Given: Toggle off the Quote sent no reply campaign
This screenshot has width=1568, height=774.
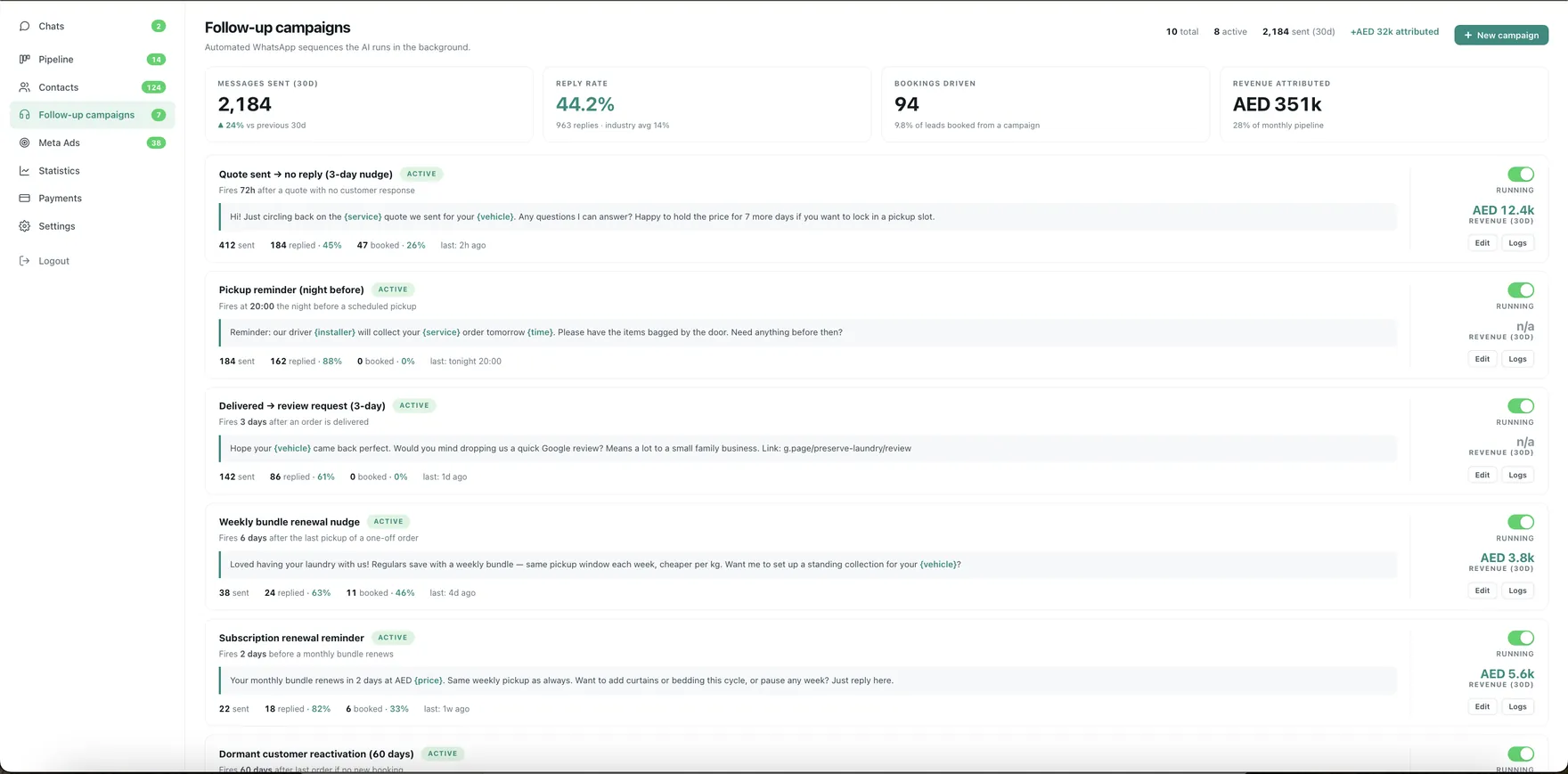Looking at the screenshot, I should [1521, 174].
